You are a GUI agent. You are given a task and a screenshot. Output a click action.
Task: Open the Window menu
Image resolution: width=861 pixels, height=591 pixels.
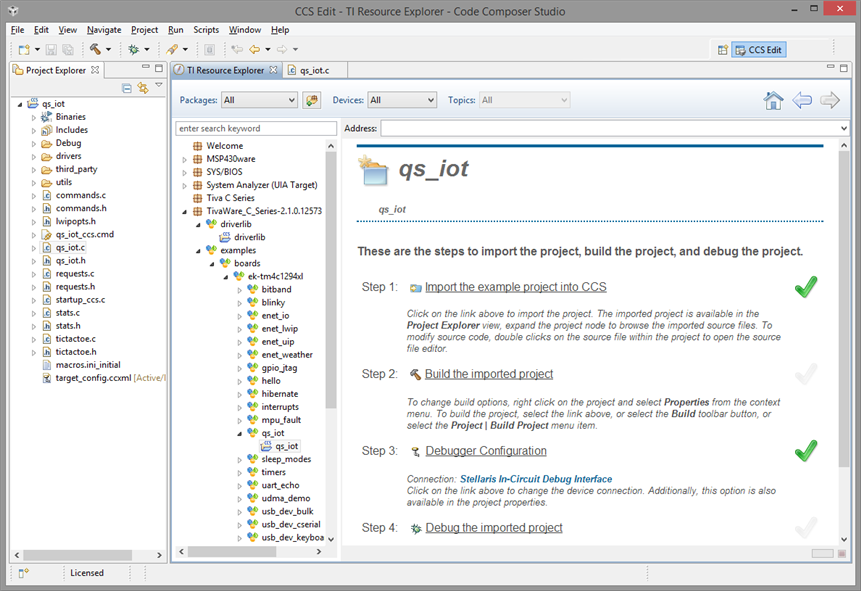[245, 30]
